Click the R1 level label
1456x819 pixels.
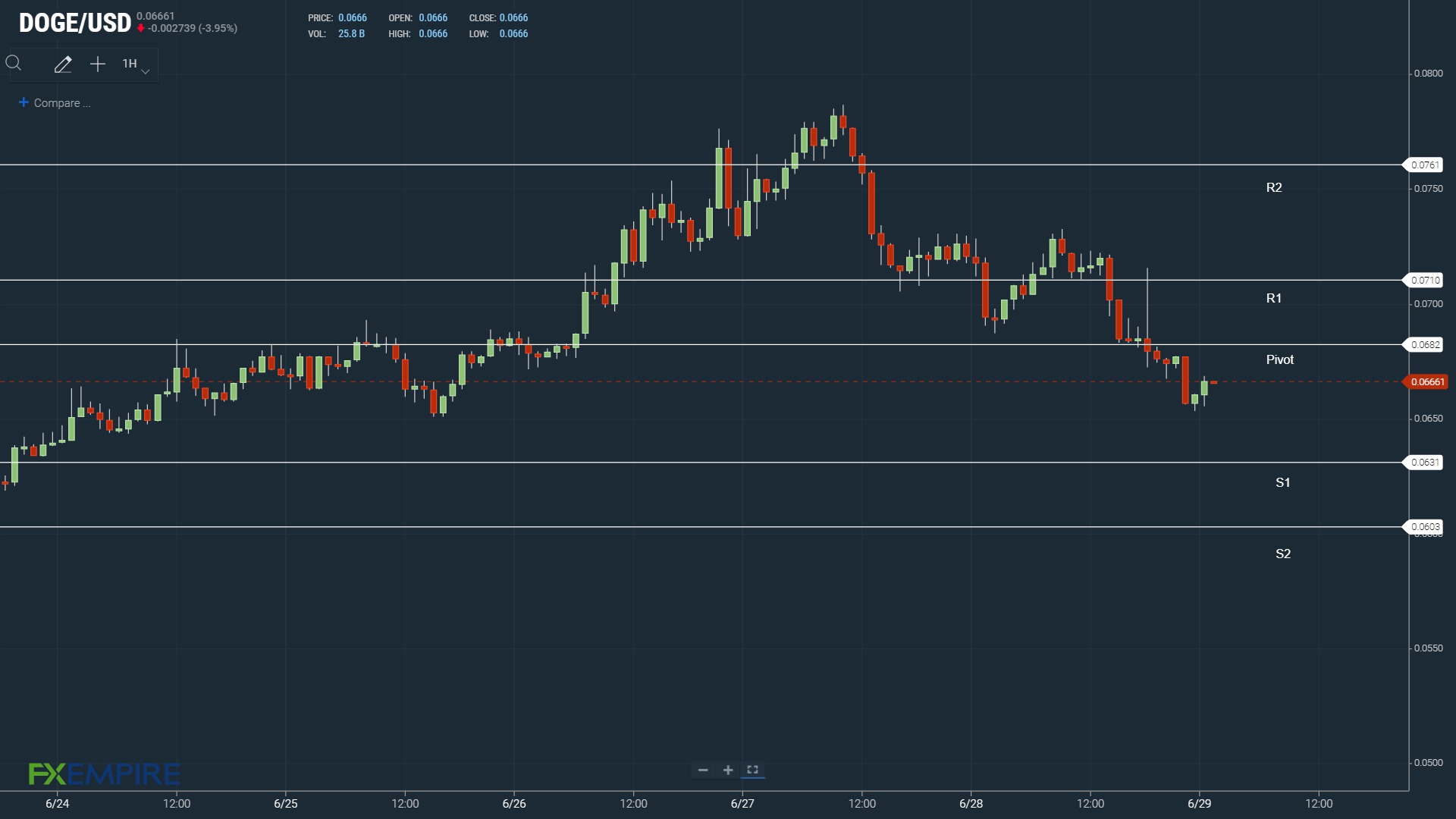(x=1274, y=298)
